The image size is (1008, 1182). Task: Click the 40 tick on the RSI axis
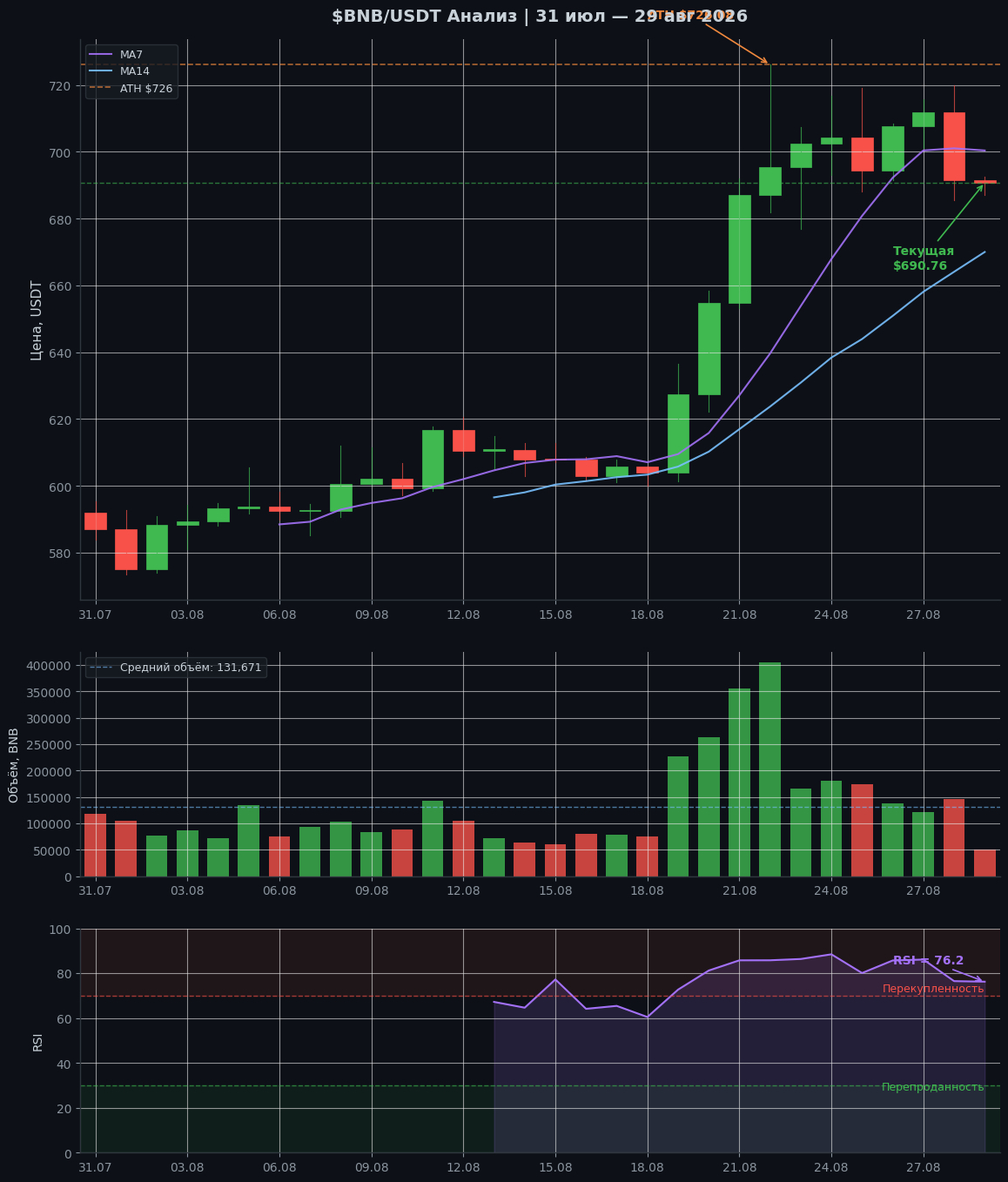tap(65, 1064)
